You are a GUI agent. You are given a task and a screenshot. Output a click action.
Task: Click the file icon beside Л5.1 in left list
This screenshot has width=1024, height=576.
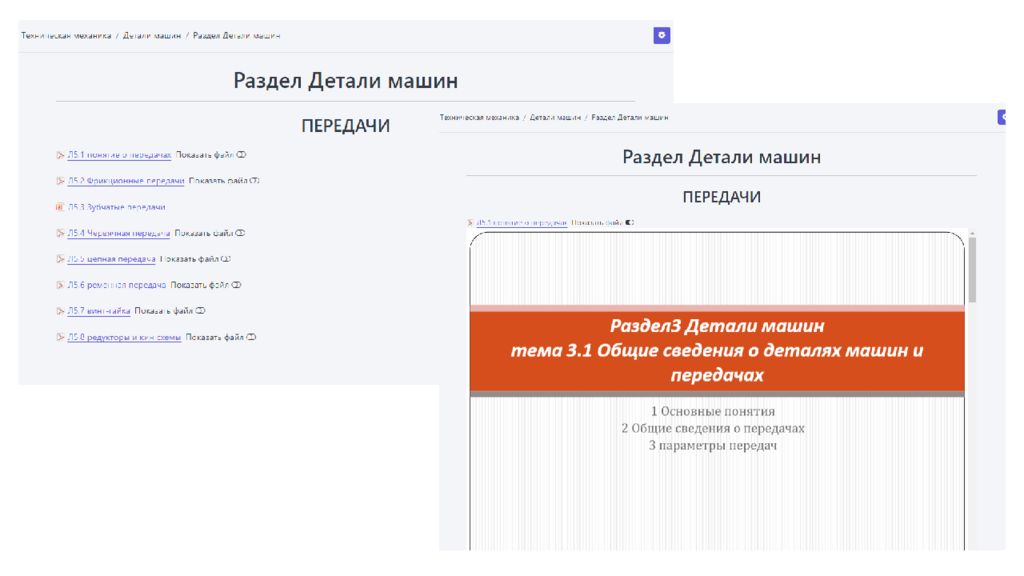(60, 155)
